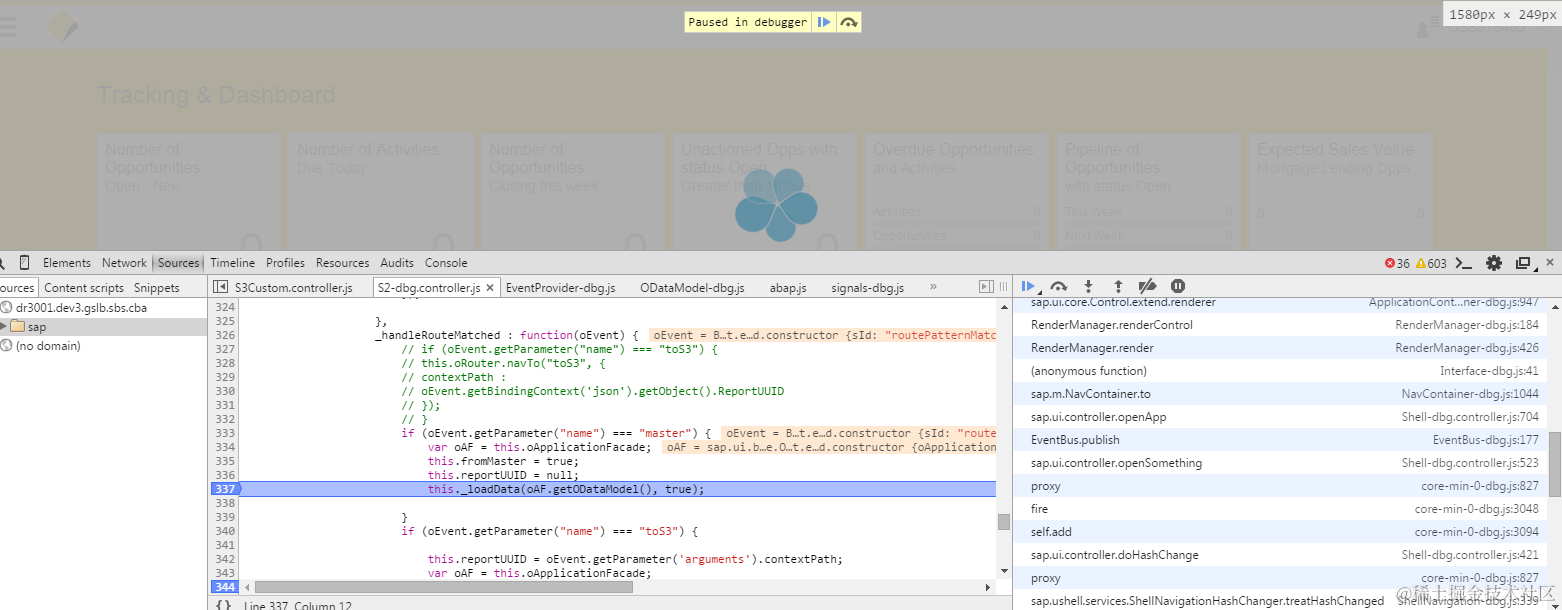Open Shell-dbg.controller.js:704 source link
This screenshot has width=1562, height=610.
click(1470, 417)
